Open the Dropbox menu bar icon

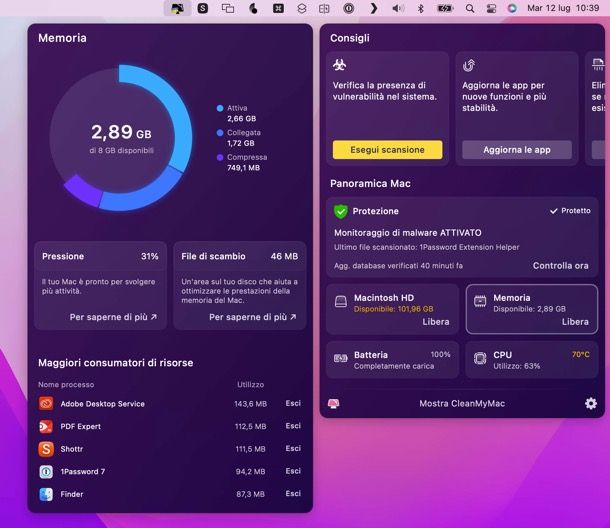coord(302,8)
